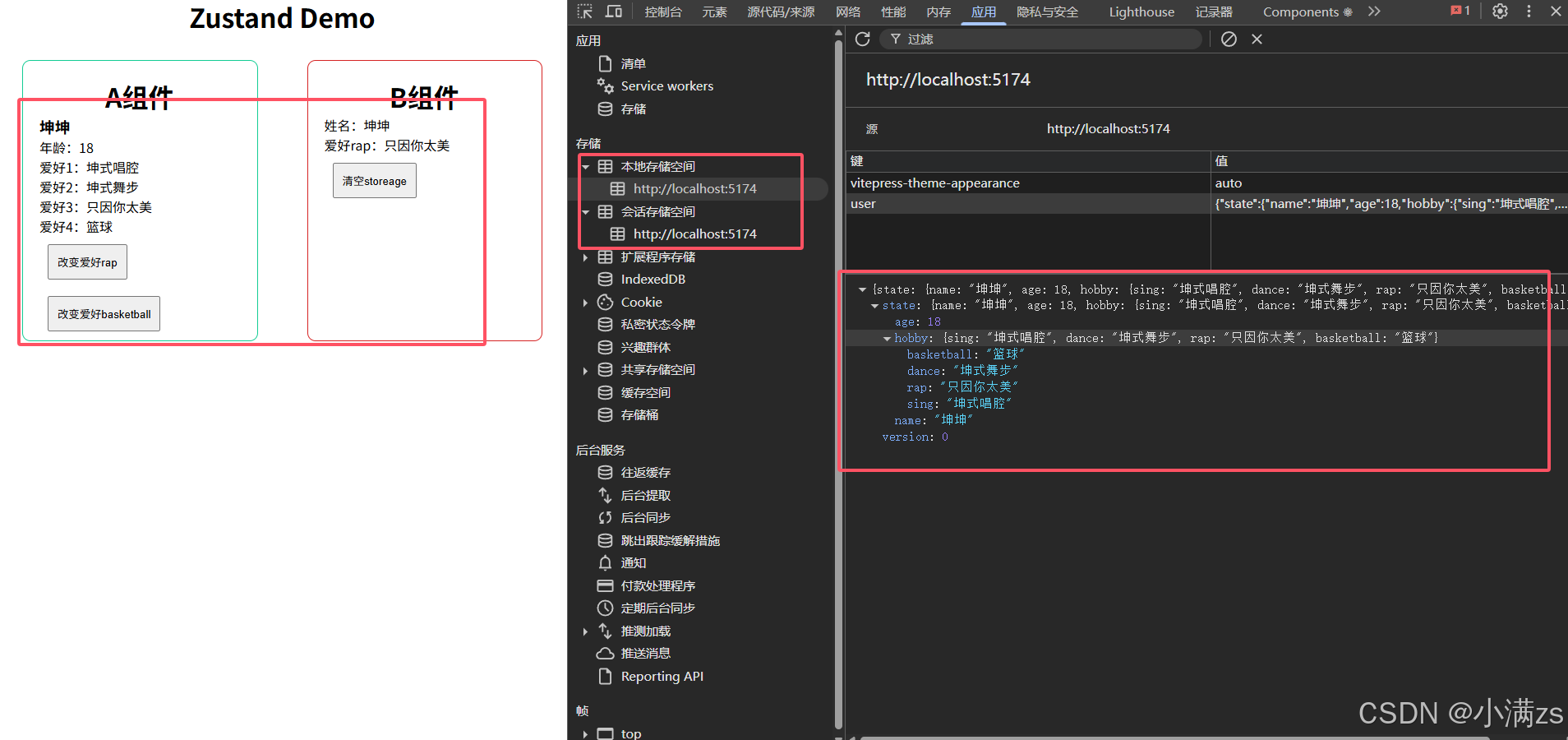The width and height of the screenshot is (1568, 740).
Task: Expand top frame tree arrow
Action: tap(585, 733)
